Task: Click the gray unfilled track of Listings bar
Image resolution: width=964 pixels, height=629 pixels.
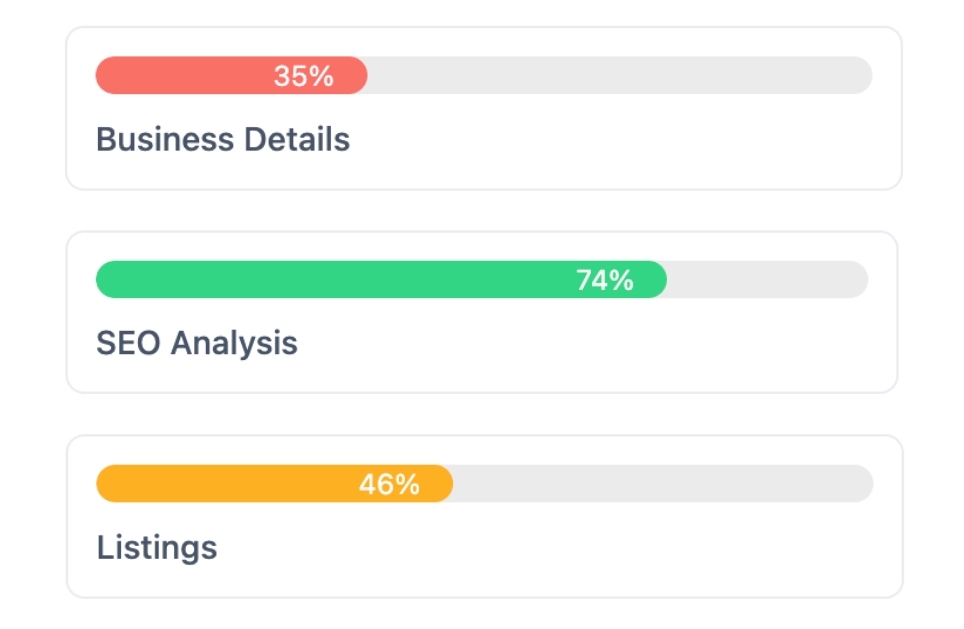Action: [x=660, y=484]
